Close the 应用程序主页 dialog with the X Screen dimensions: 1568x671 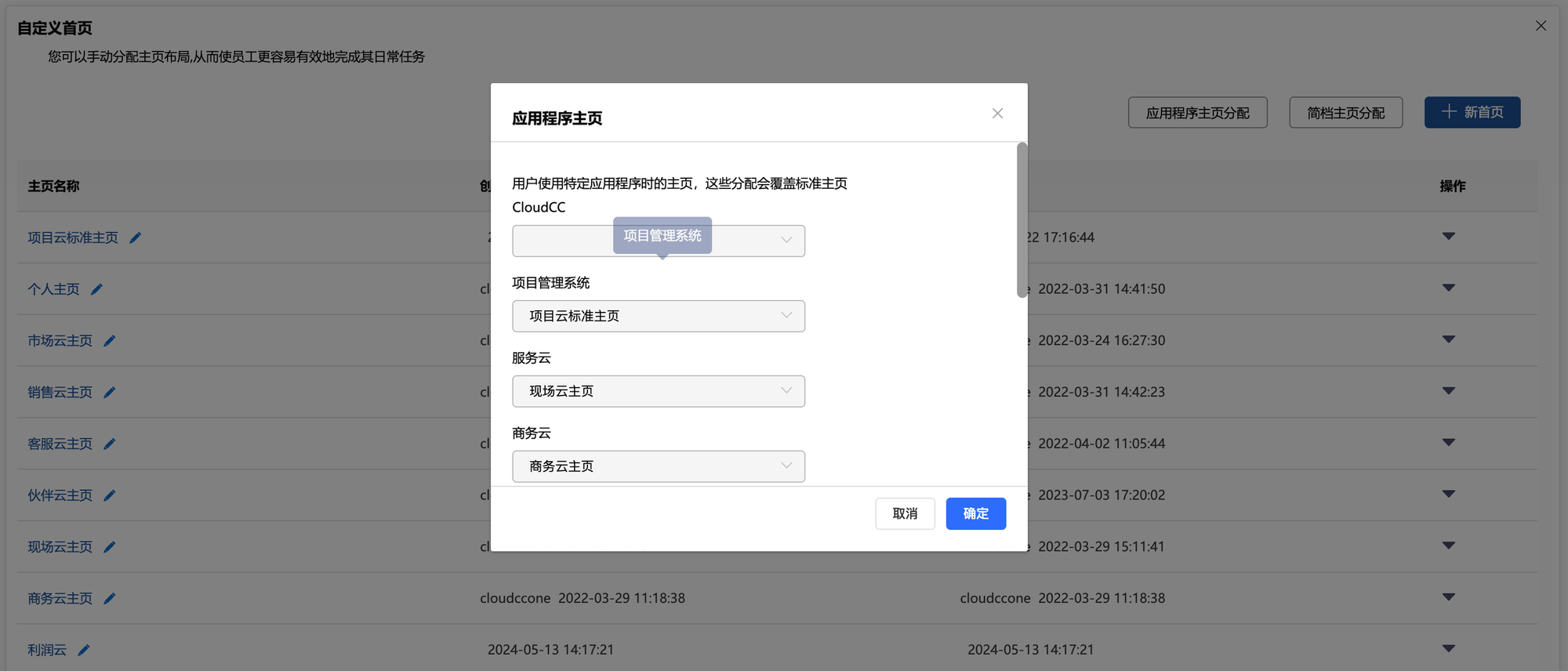coord(997,114)
